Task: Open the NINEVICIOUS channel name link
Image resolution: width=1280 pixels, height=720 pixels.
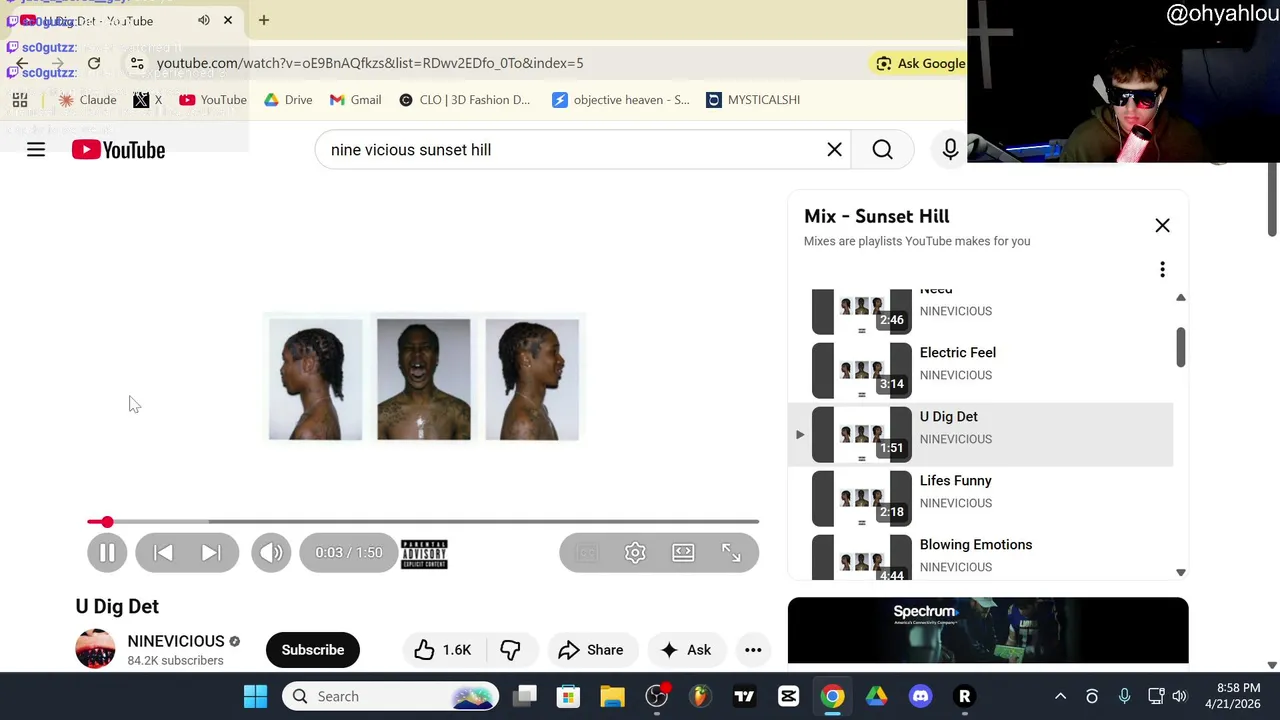Action: click(x=176, y=641)
